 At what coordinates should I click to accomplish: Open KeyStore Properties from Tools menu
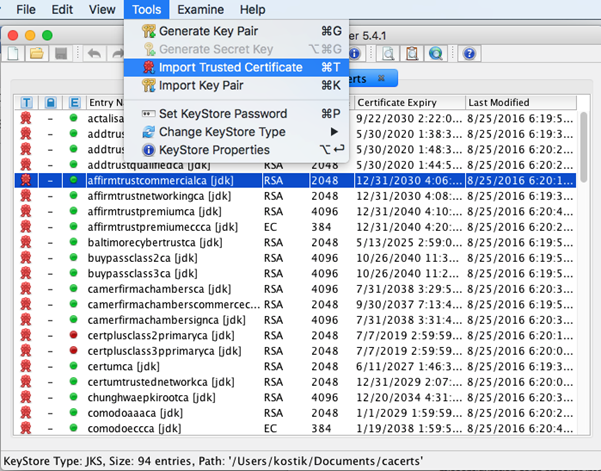coord(236,150)
